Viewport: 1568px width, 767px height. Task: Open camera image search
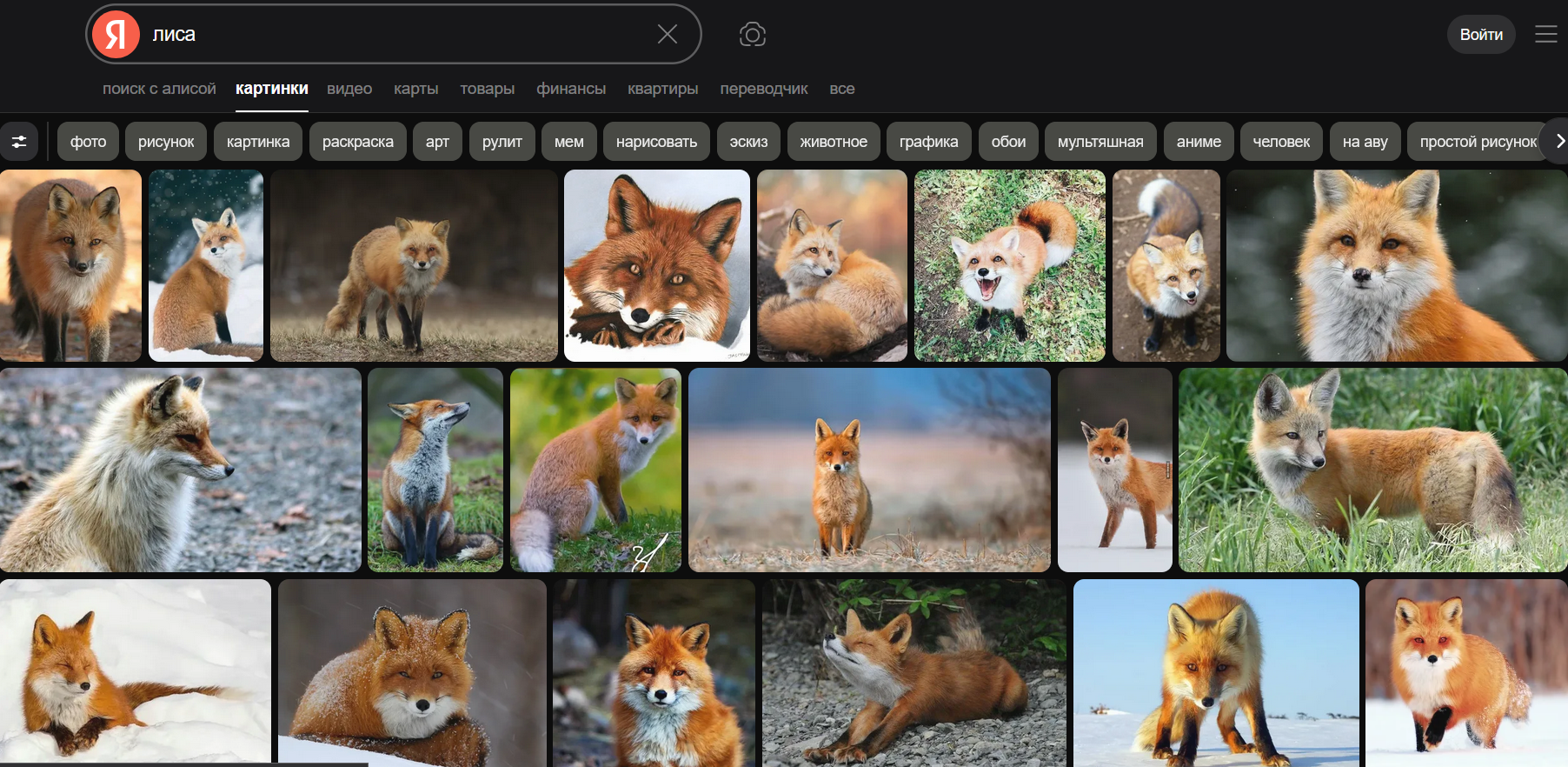pos(753,34)
